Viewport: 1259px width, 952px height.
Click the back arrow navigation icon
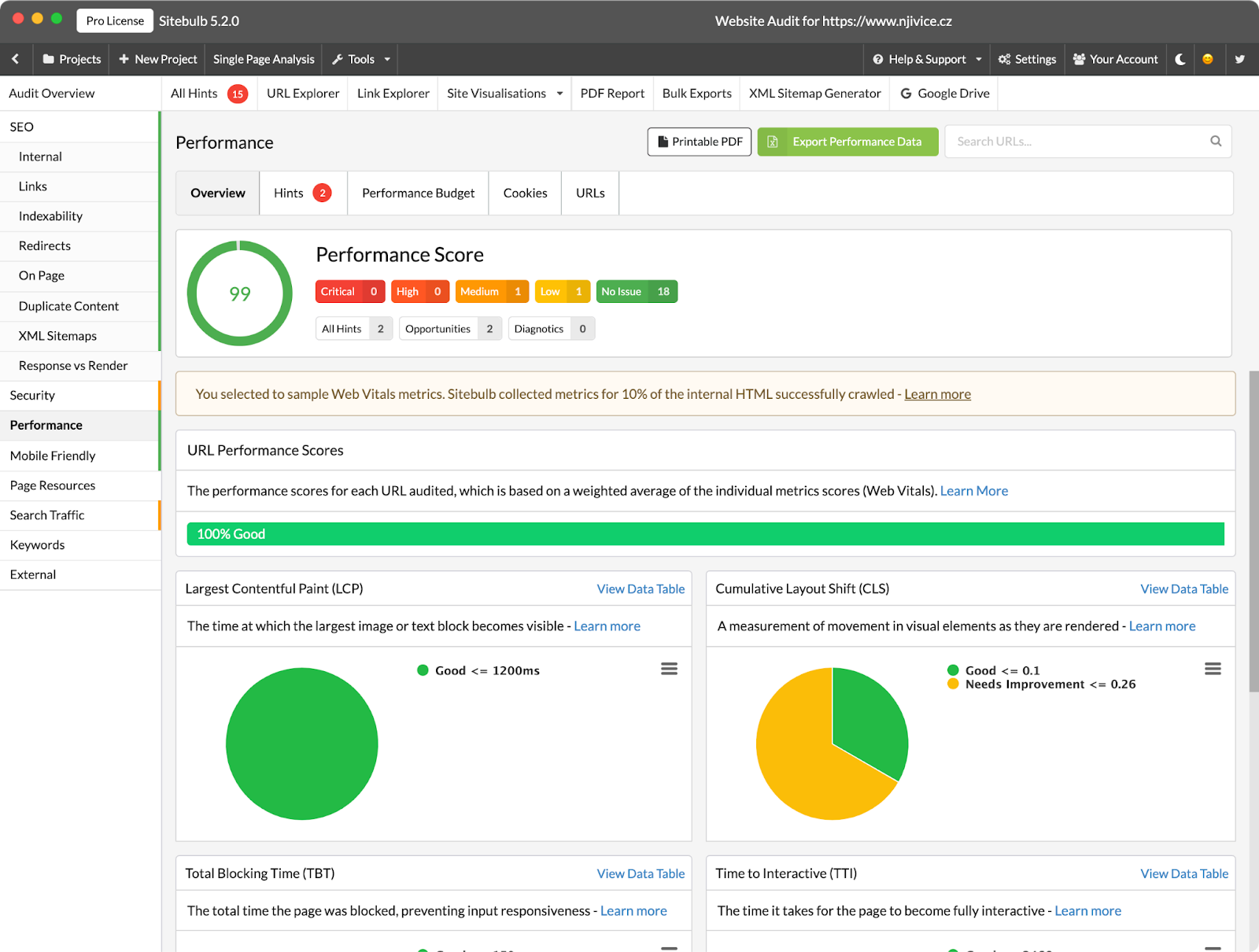pos(16,59)
